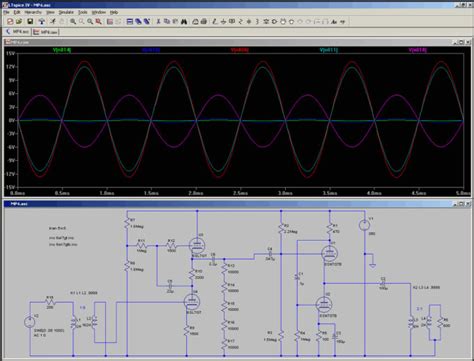Image resolution: width=474 pixels, height=361 pixels.
Task: Click the Halt simulation hand icon
Action: (62, 22)
